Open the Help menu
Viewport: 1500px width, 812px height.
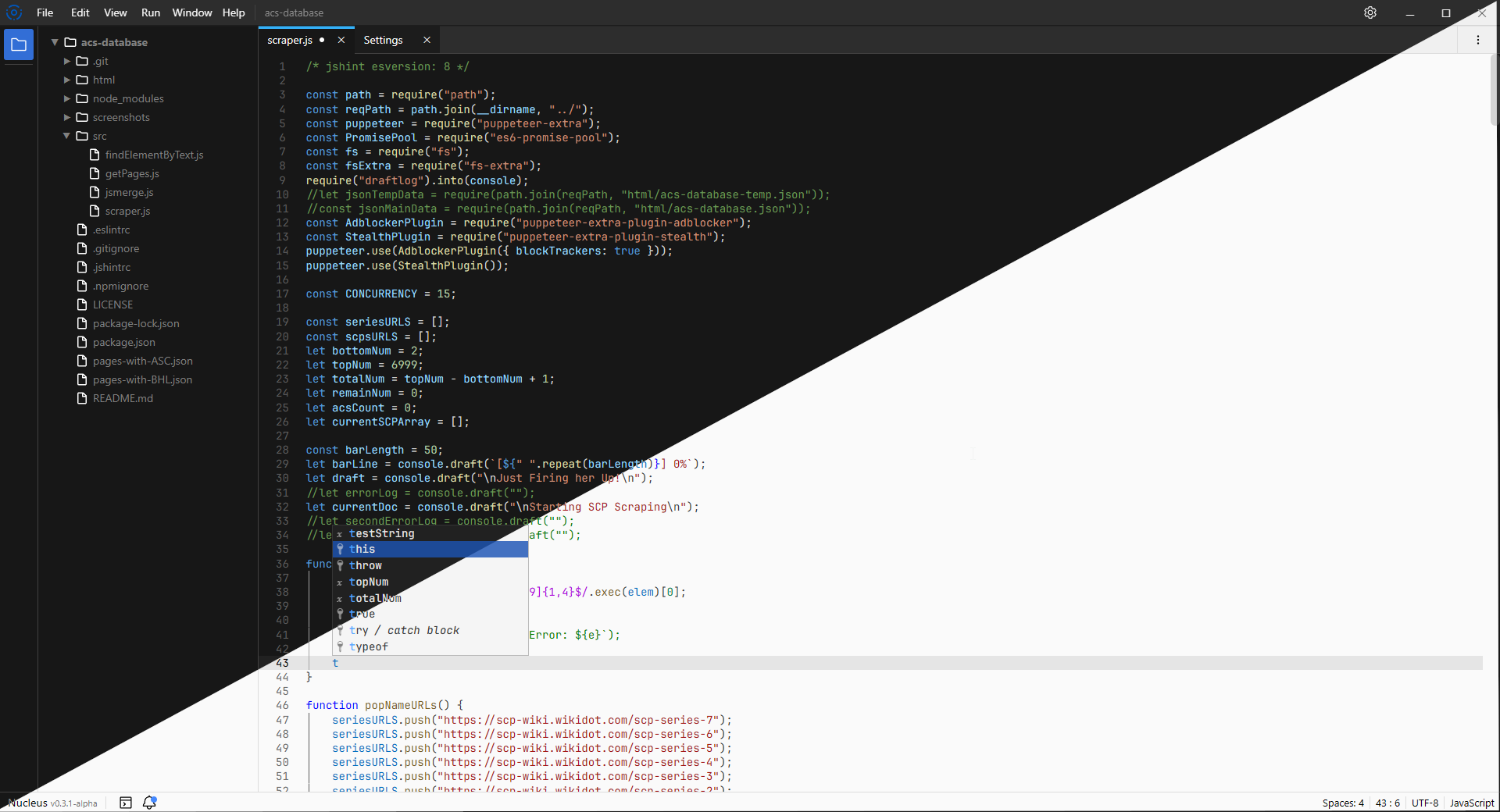(x=234, y=12)
